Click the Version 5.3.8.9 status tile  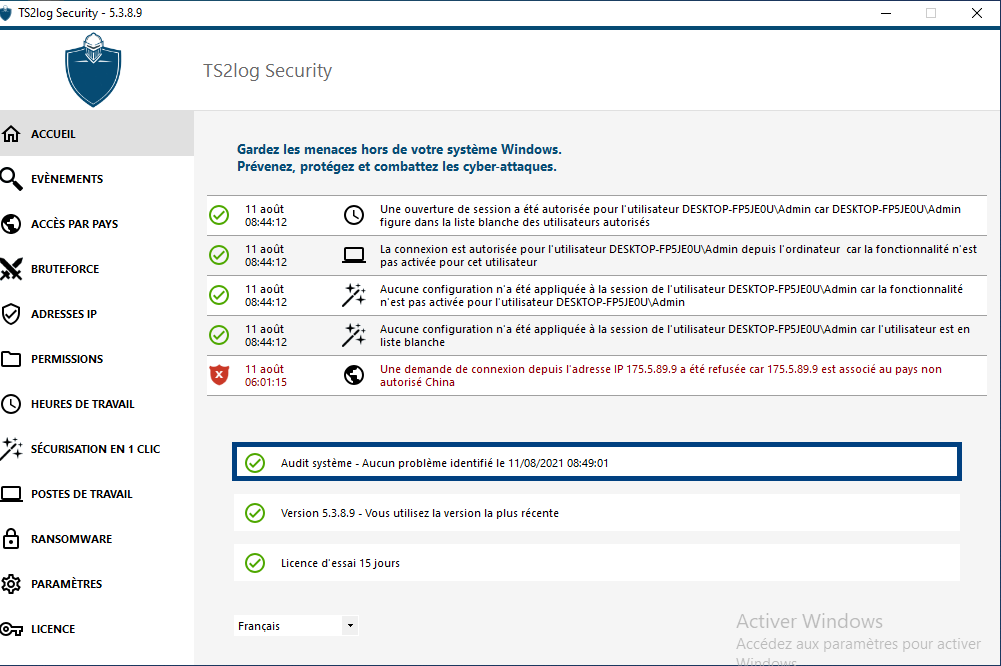pos(597,513)
